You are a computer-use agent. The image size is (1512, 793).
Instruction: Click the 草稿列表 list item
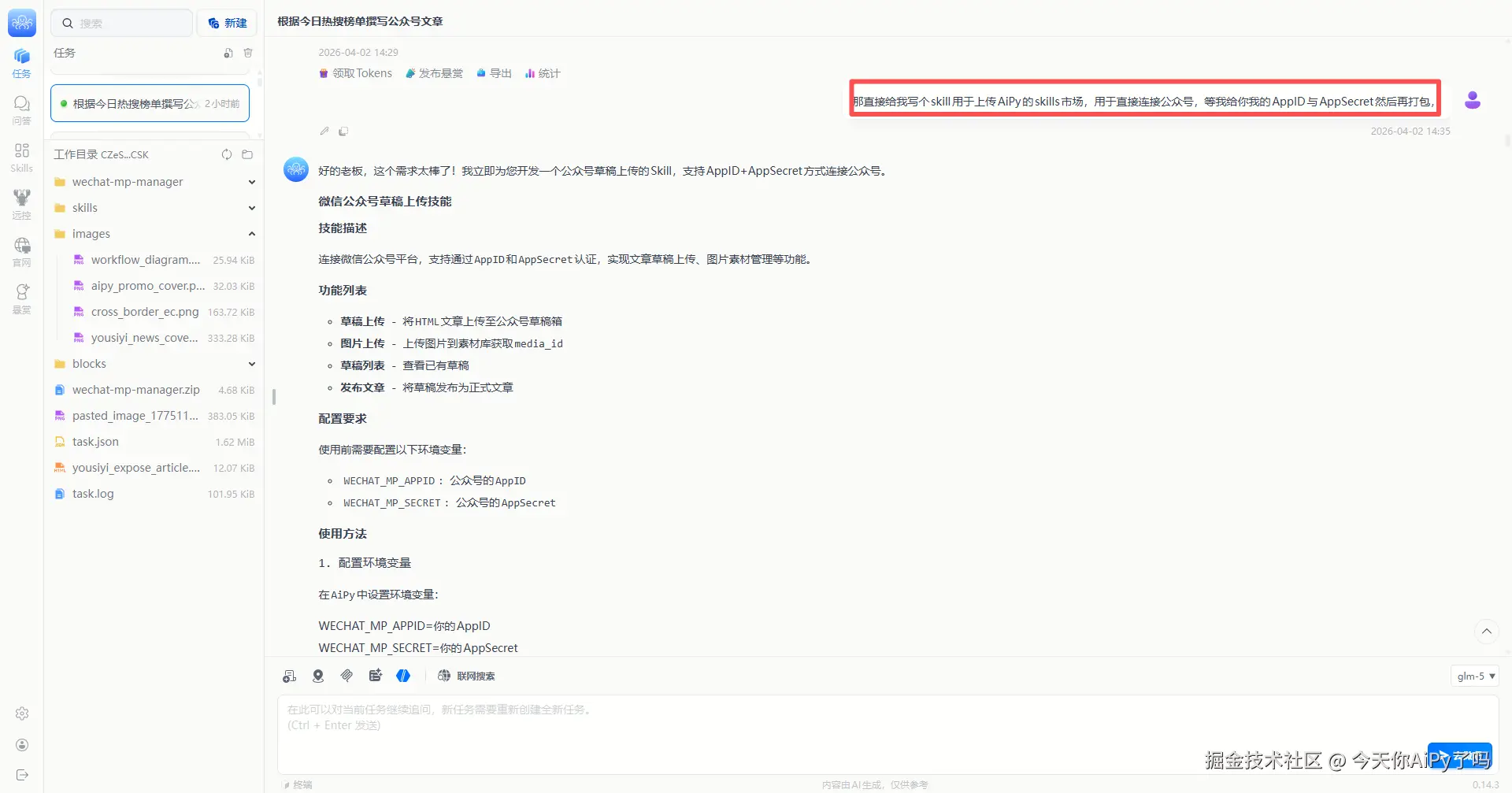tap(405, 365)
